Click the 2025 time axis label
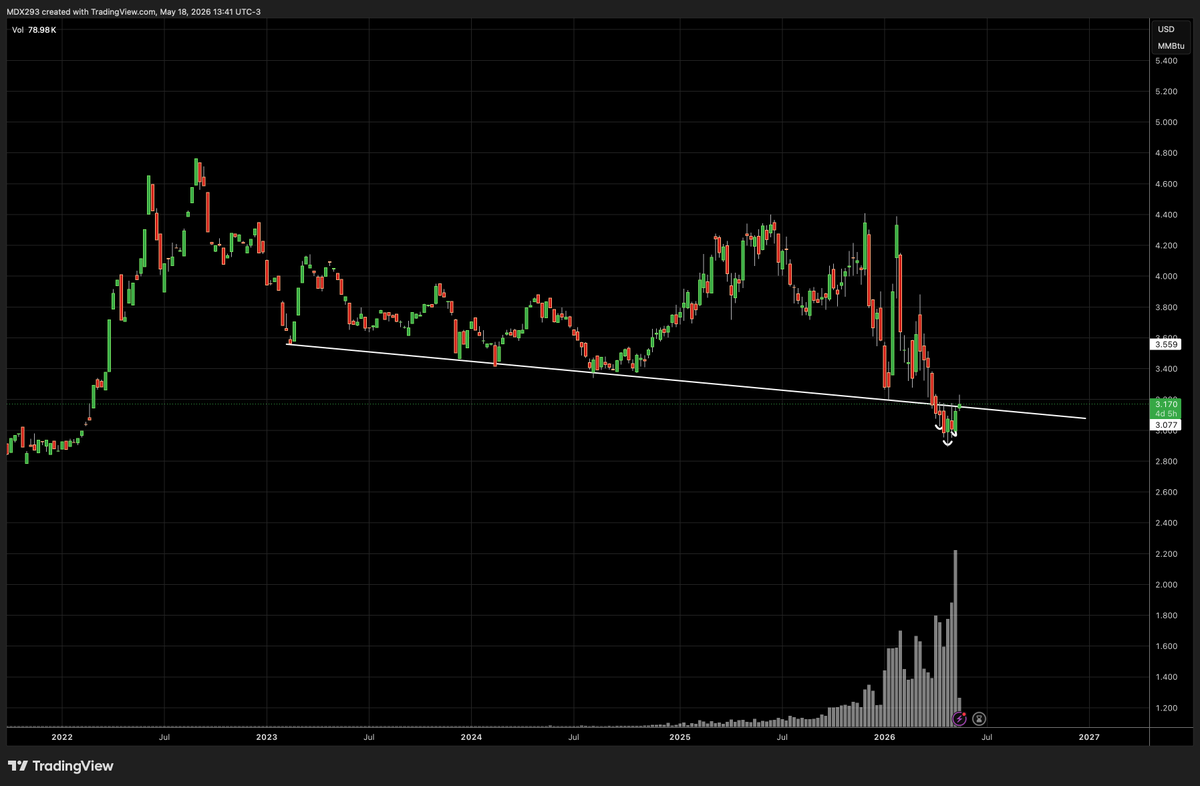Screen dimensions: 1200x786 (680, 737)
